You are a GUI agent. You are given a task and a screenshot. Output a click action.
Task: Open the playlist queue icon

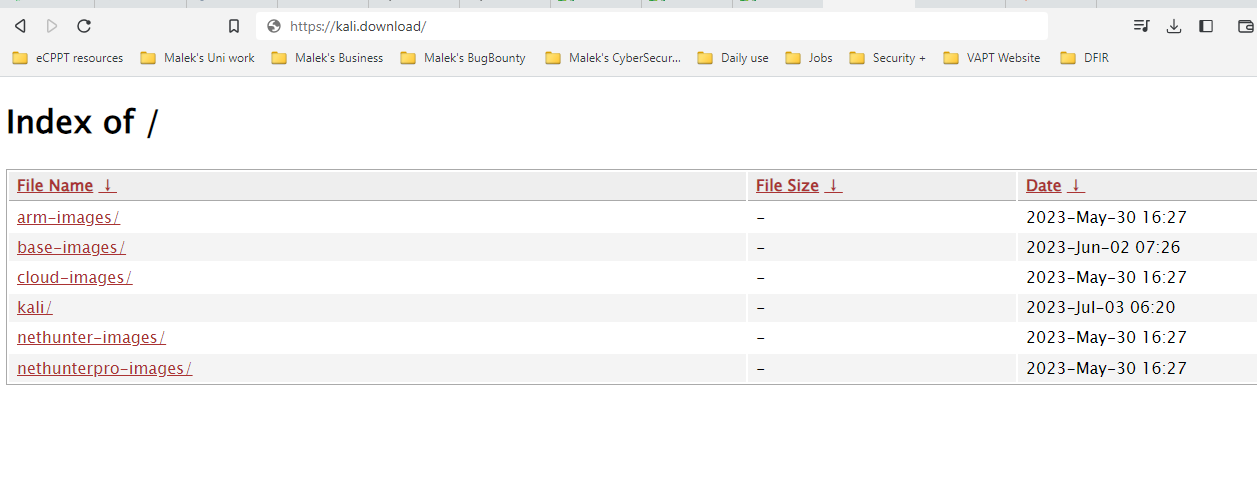pos(1141,26)
